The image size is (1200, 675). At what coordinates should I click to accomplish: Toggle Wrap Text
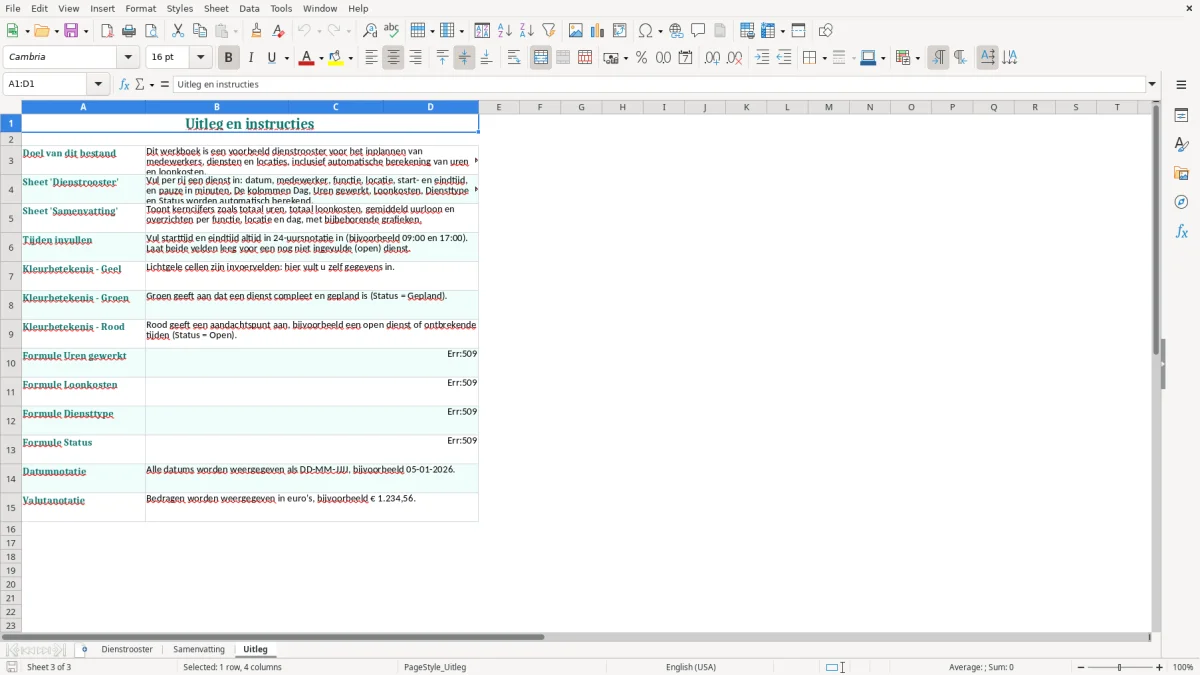(x=514, y=58)
